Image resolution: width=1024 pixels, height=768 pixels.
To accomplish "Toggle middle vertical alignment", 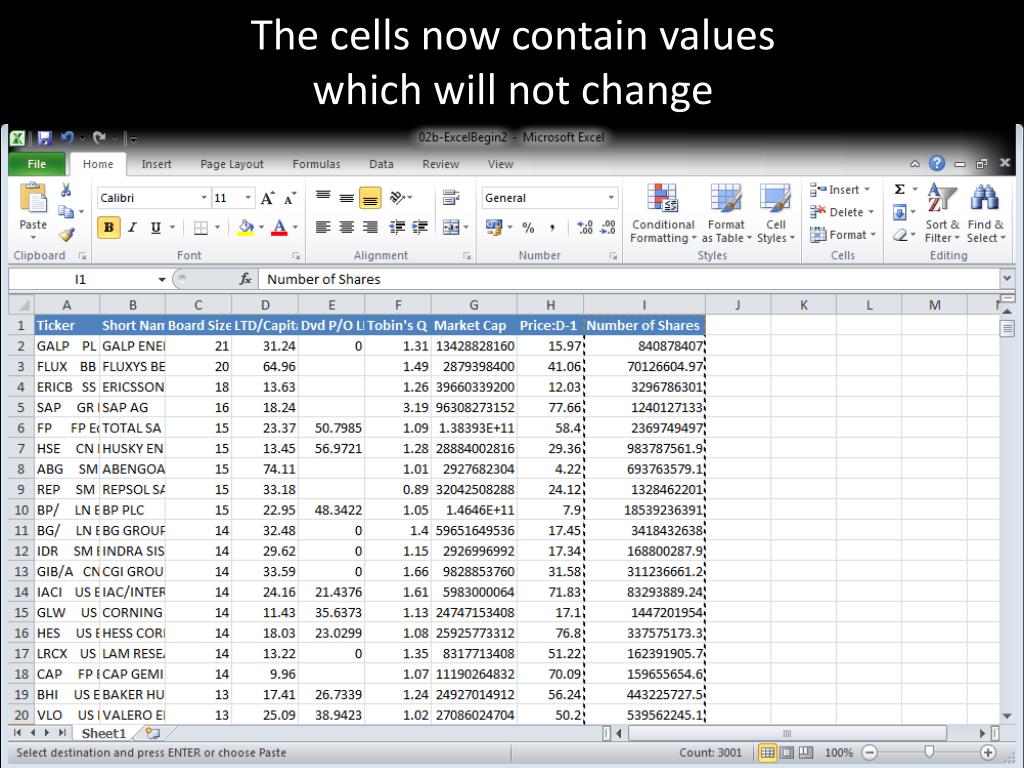I will click(346, 197).
